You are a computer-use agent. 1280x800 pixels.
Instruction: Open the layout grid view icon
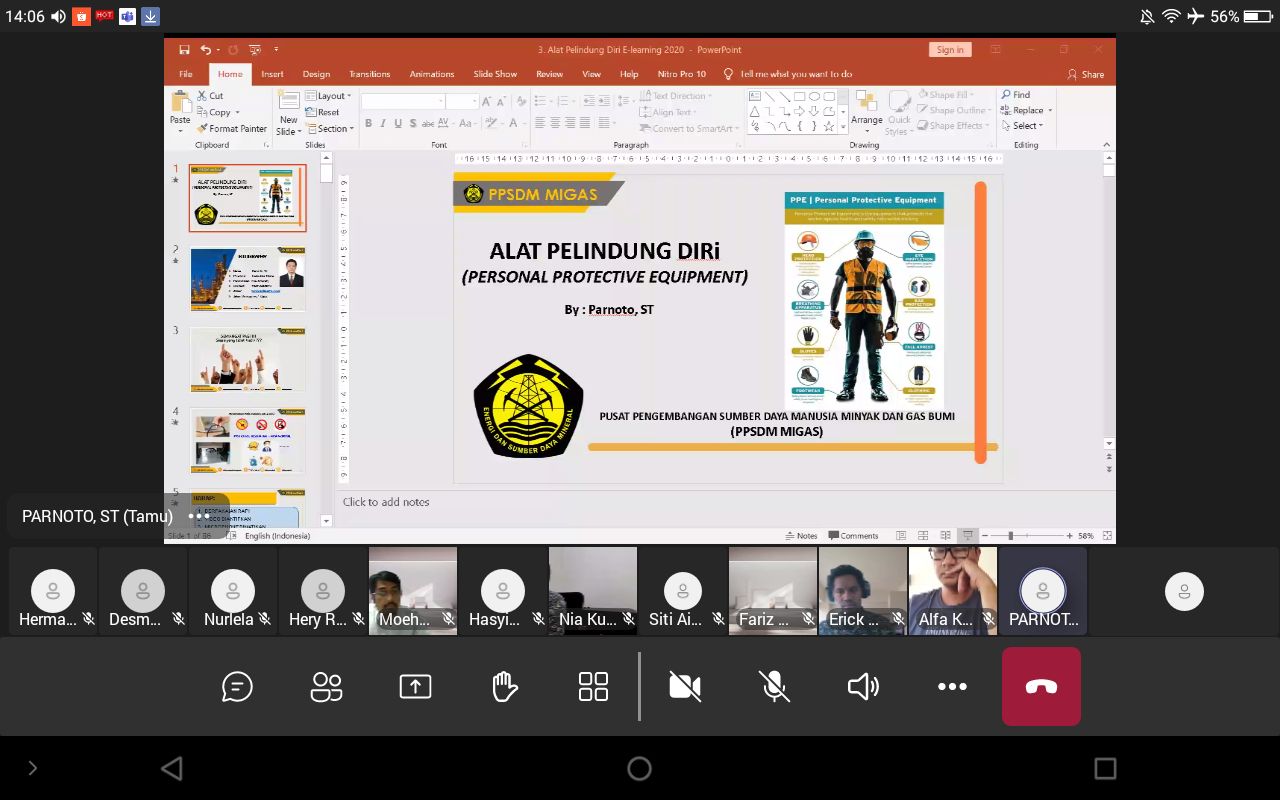(593, 687)
